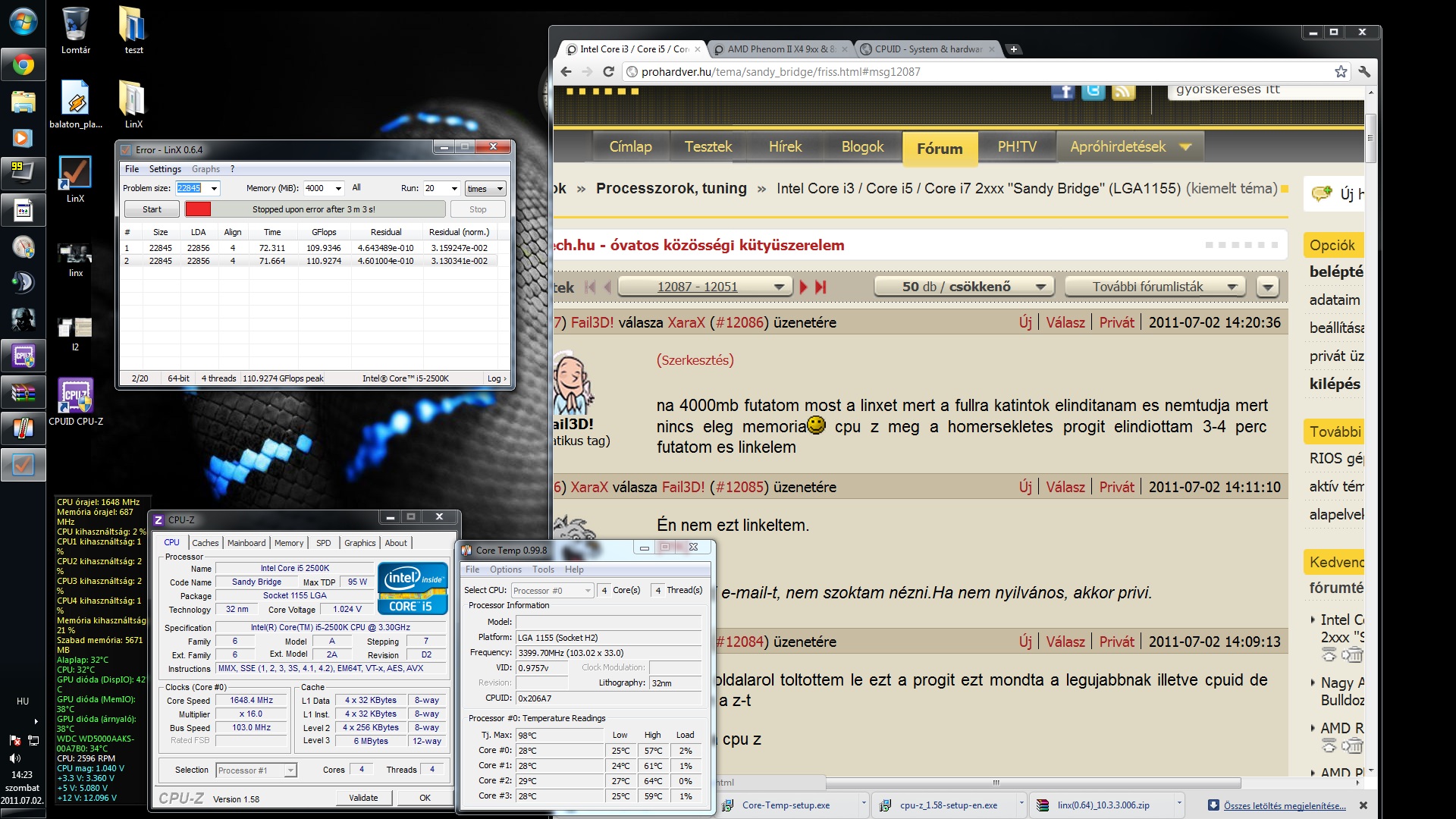Expand LinX Problem size dropdown
The width and height of the screenshot is (1456, 819).
point(214,189)
